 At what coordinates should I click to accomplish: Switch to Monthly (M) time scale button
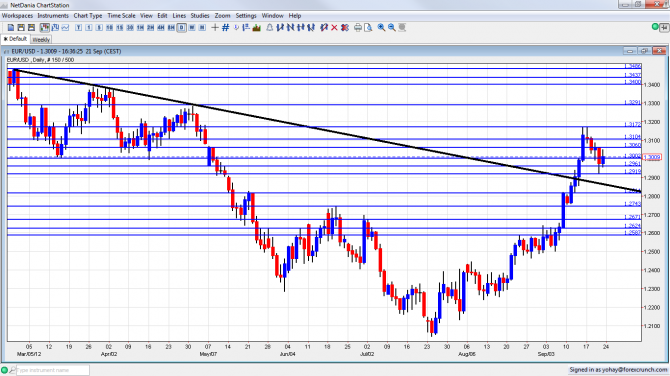[x=202, y=27]
